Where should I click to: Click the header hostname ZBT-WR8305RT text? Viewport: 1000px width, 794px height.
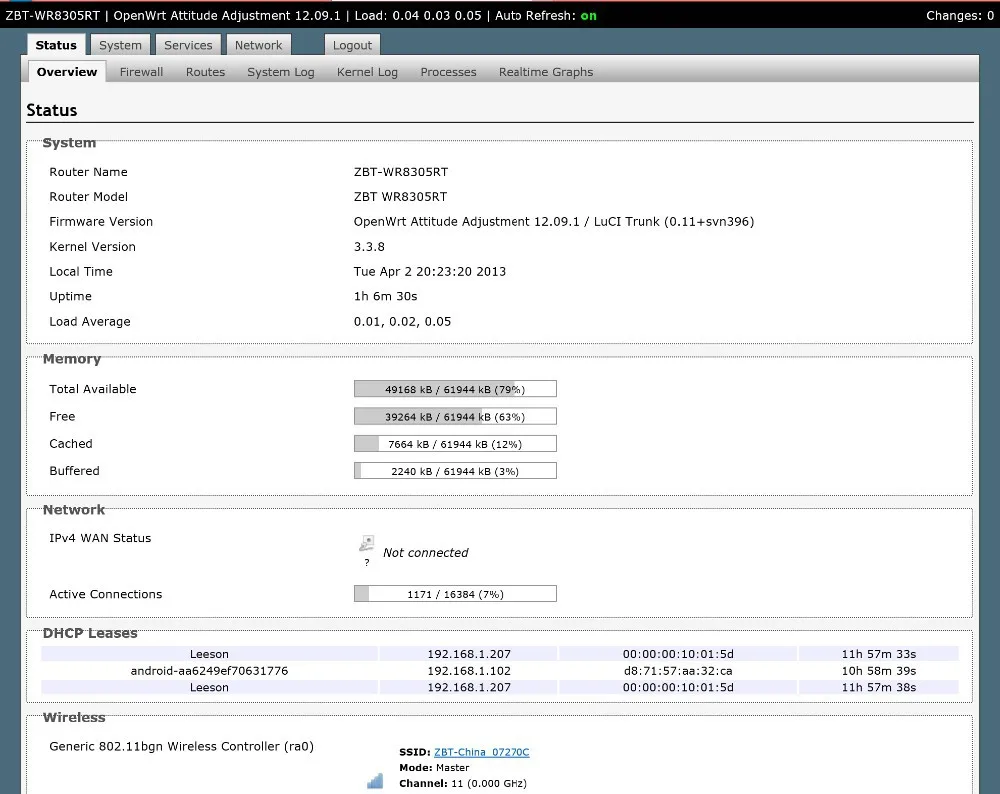point(52,15)
